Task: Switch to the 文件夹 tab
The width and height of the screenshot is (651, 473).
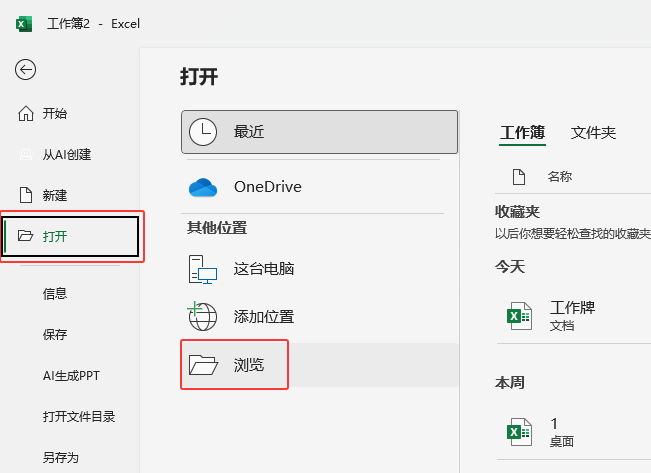Action: point(593,133)
